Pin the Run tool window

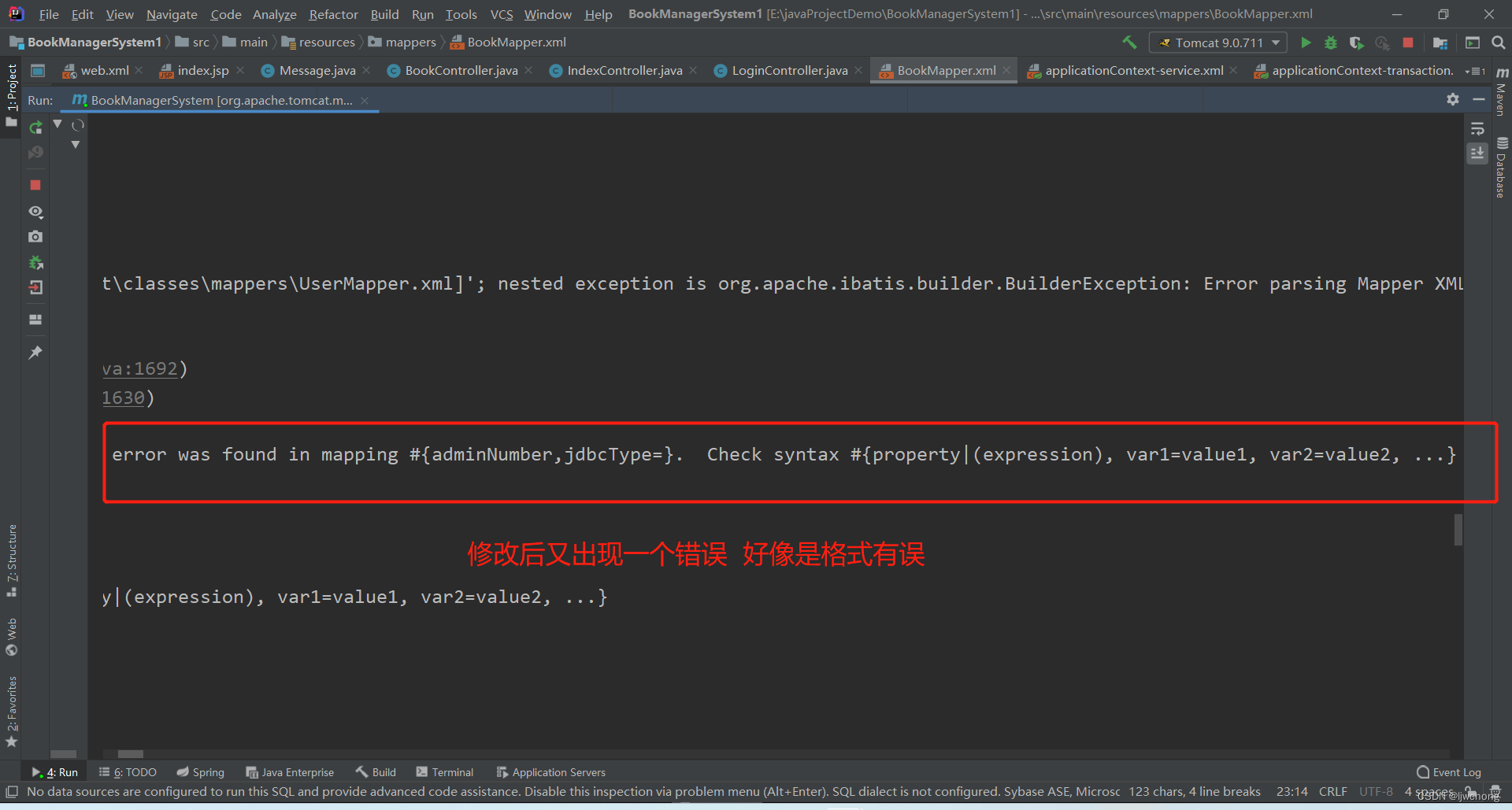[35, 352]
